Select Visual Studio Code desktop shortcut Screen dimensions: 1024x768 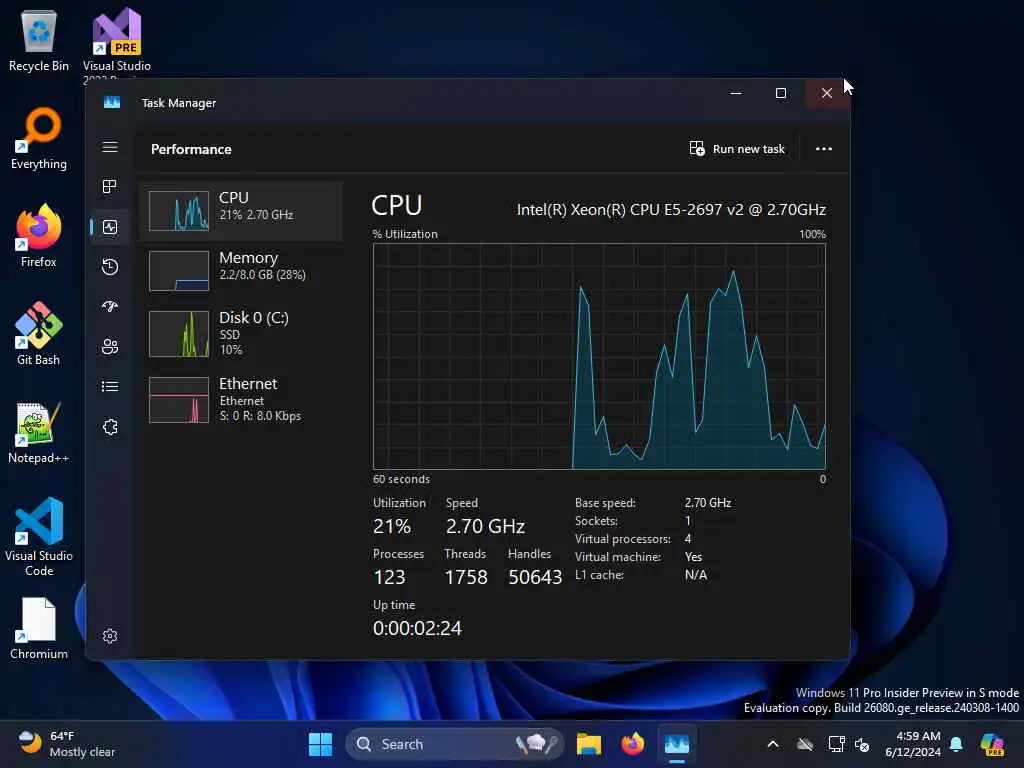[x=39, y=537]
